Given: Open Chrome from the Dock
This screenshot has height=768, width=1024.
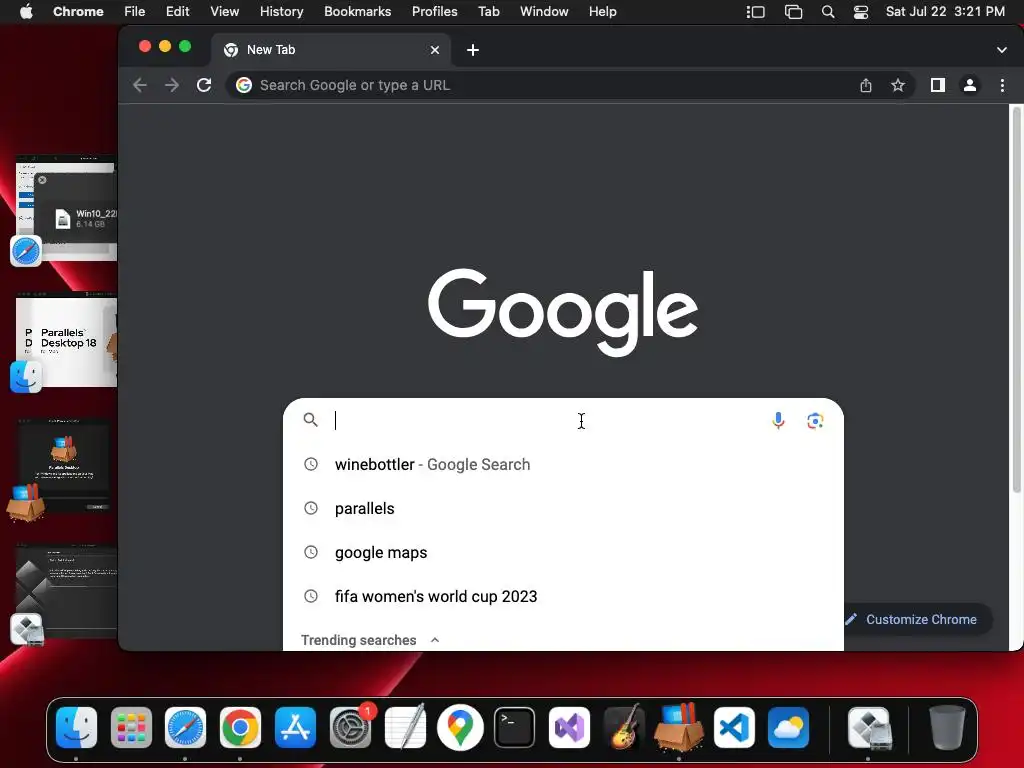Looking at the screenshot, I should click(x=240, y=728).
